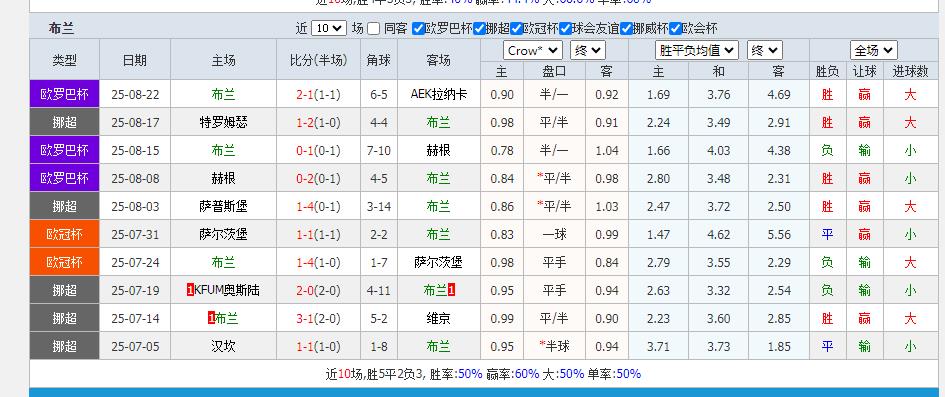Screen dimensions: 945x397
Task: Click the 1-2(1-0) score against 特罗姆瑟
Action: tap(318, 122)
